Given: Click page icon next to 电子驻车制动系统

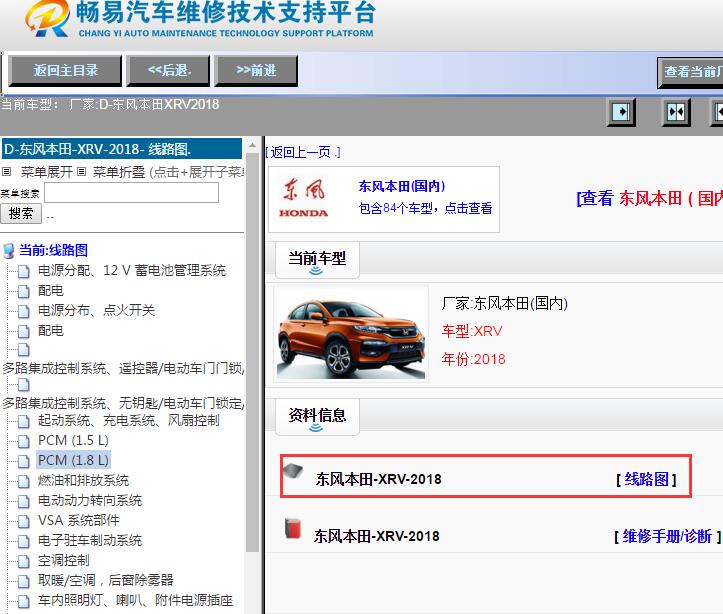Looking at the screenshot, I should pyautogui.click(x=24, y=541).
